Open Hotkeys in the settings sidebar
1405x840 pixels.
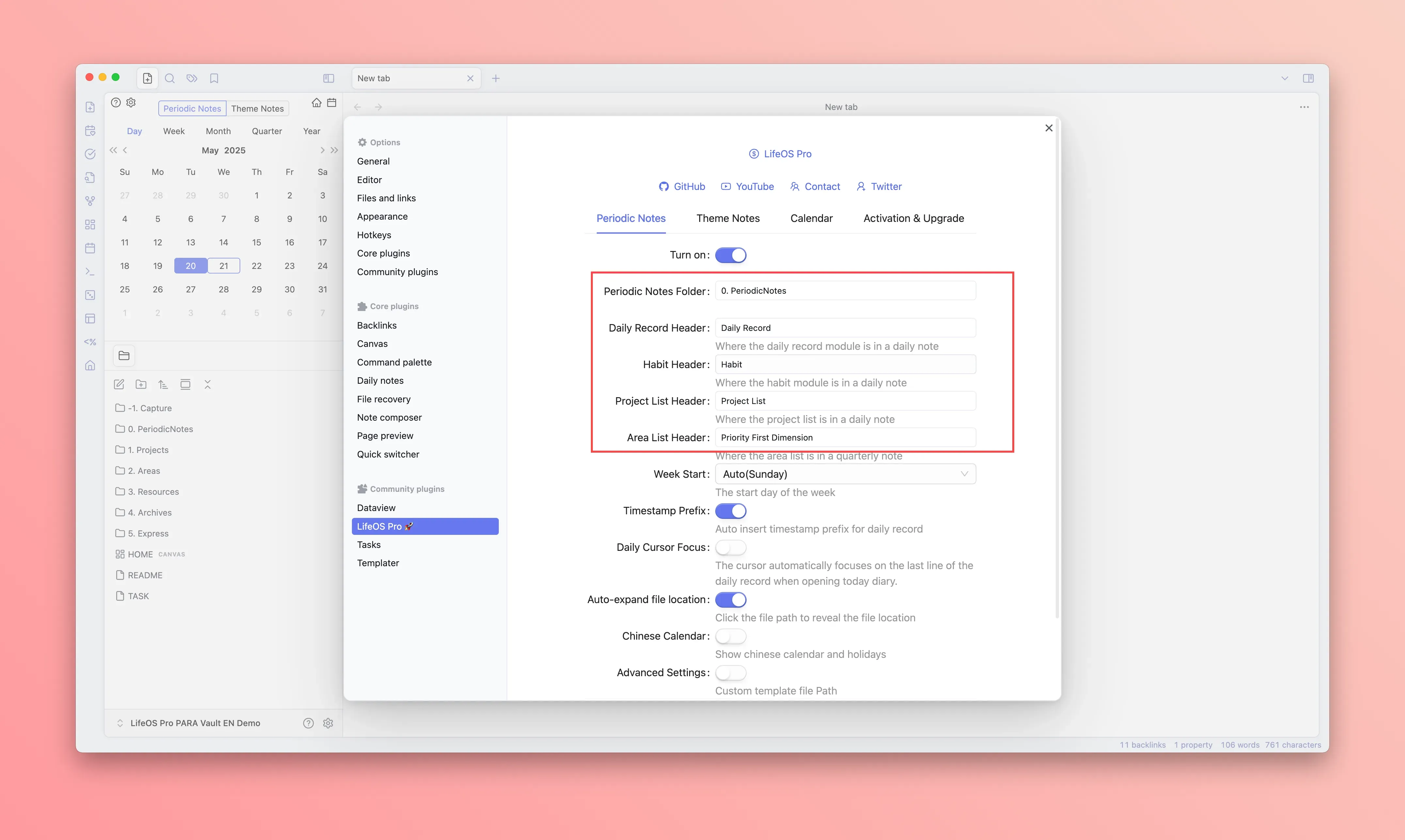tap(373, 235)
